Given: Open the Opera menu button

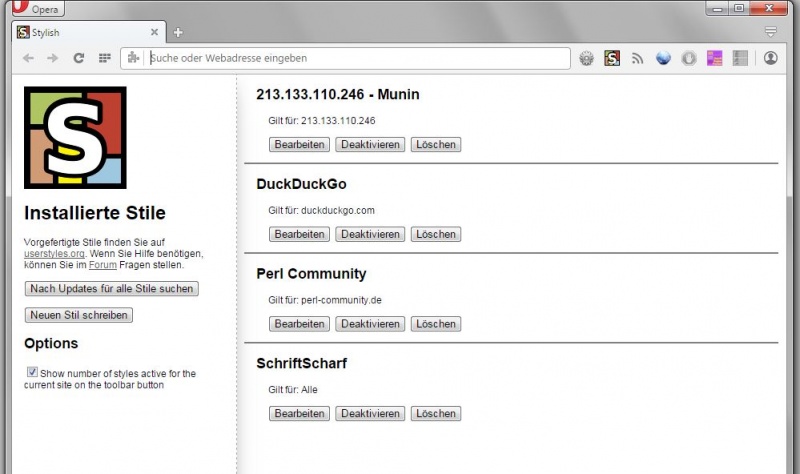Looking at the screenshot, I should tap(38, 8).
